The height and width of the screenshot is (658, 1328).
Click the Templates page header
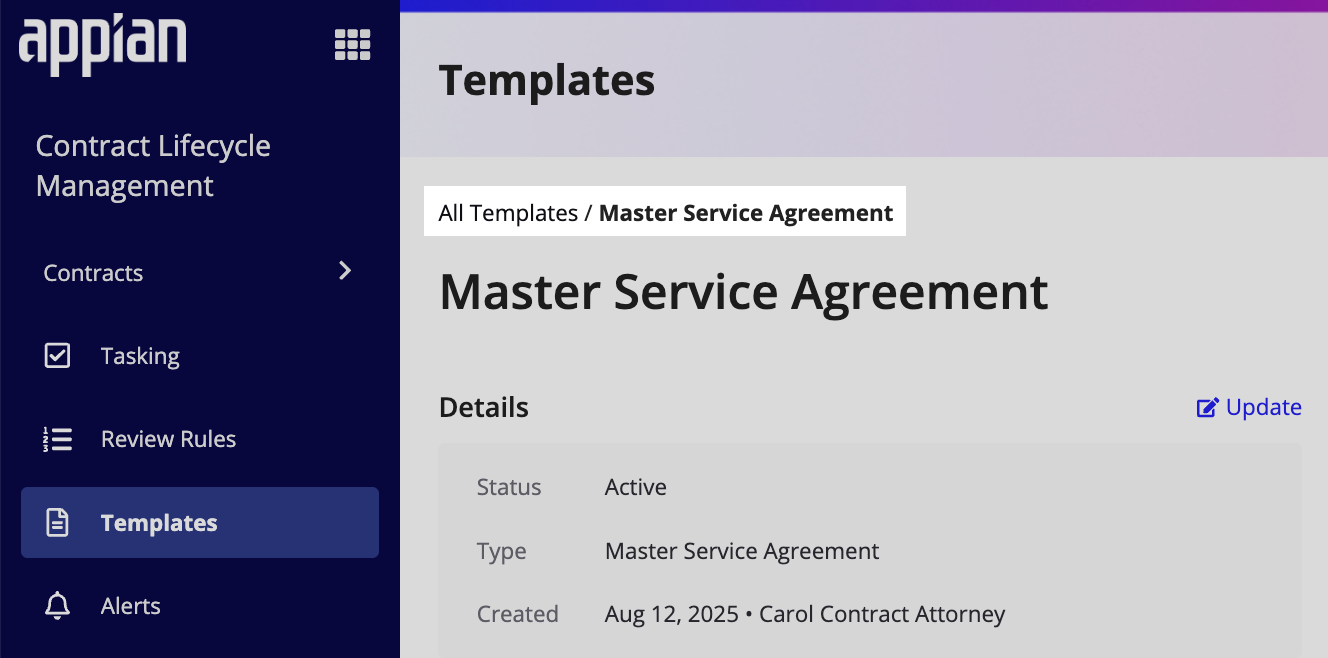pos(547,80)
